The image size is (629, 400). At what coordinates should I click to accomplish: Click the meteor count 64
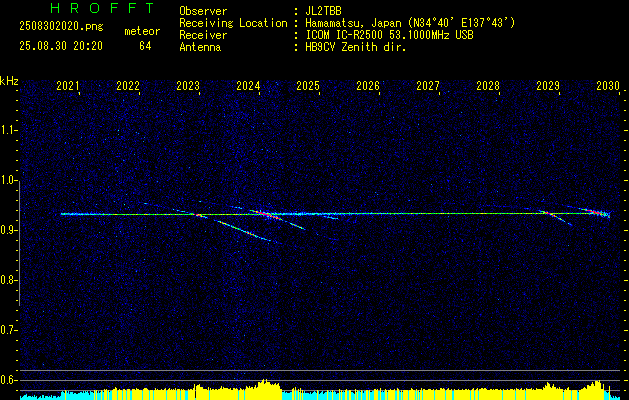[x=145, y=46]
